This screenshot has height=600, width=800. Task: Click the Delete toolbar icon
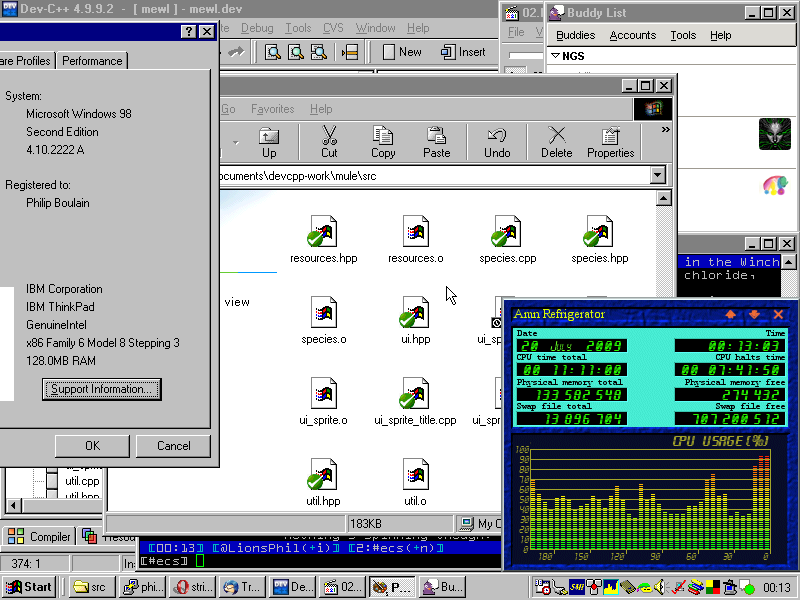[x=556, y=142]
